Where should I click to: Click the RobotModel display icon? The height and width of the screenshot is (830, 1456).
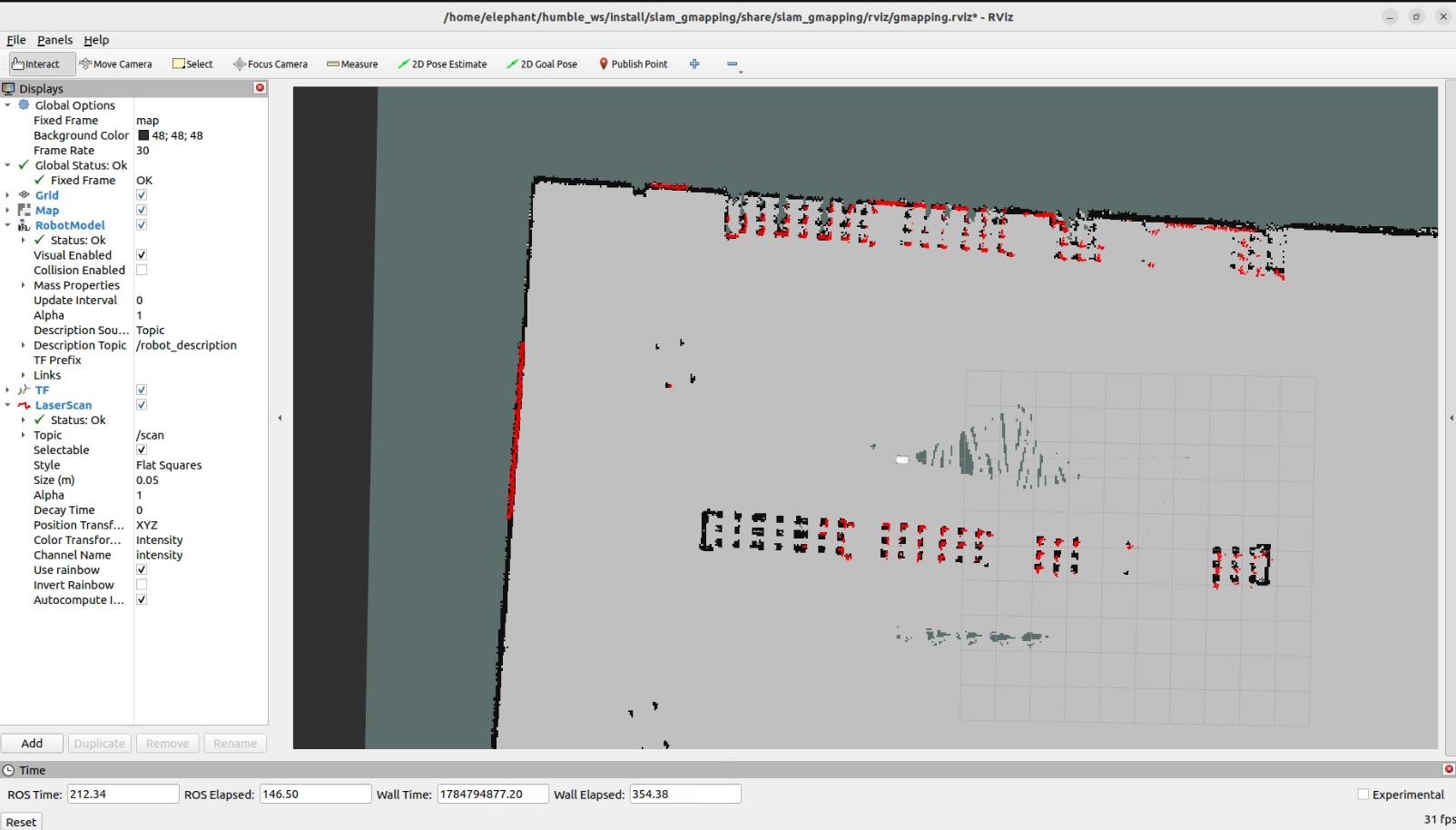(25, 225)
